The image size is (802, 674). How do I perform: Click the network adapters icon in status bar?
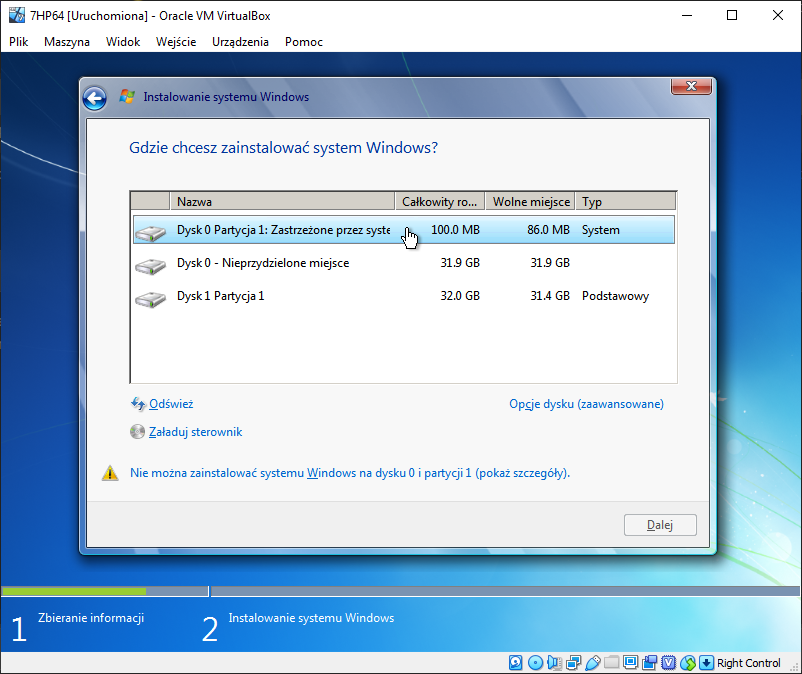point(573,663)
